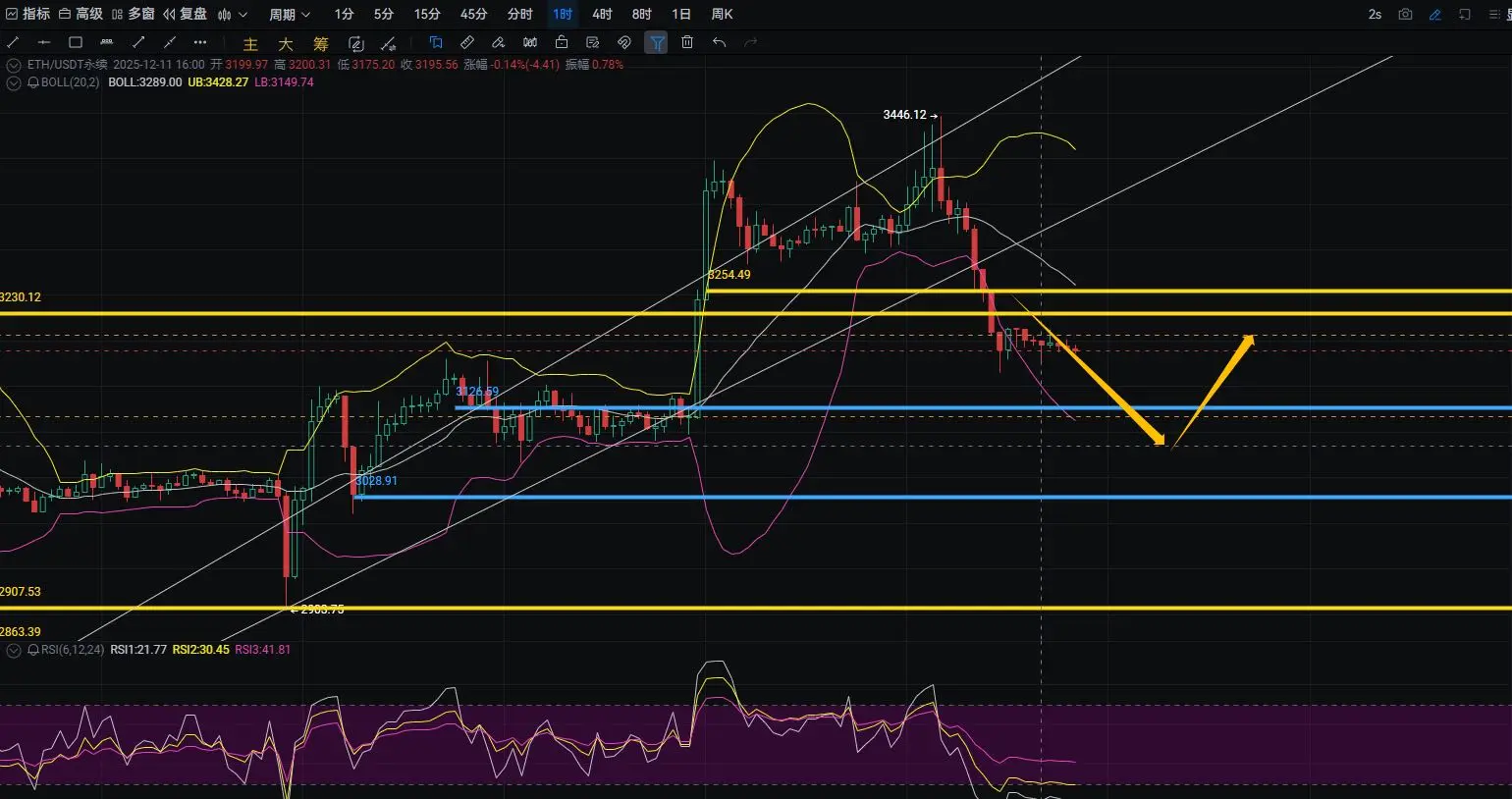Viewport: 1512px width, 799px height.
Task: Redo the last undone action
Action: pyautogui.click(x=751, y=42)
